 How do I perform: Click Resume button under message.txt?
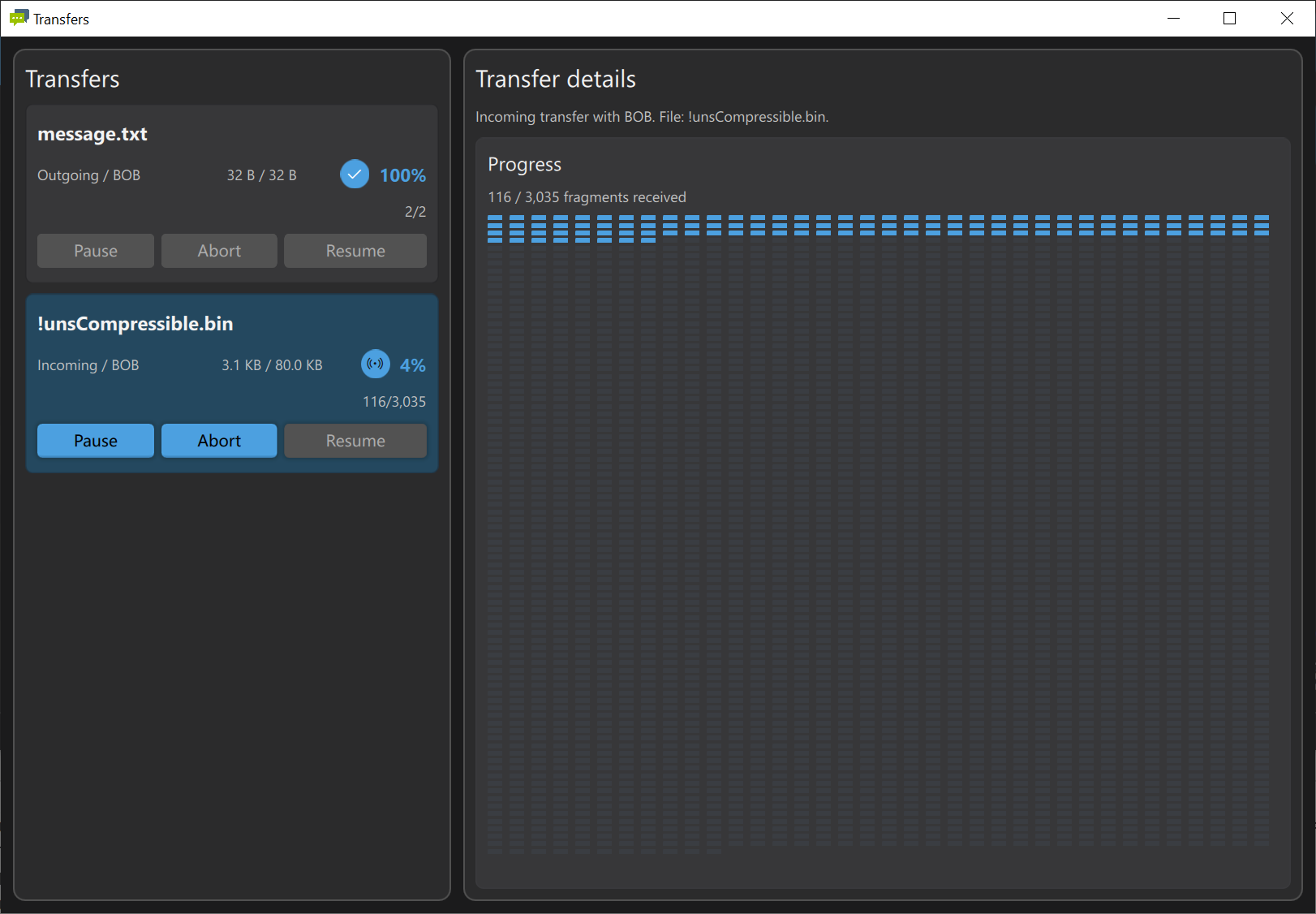355,251
